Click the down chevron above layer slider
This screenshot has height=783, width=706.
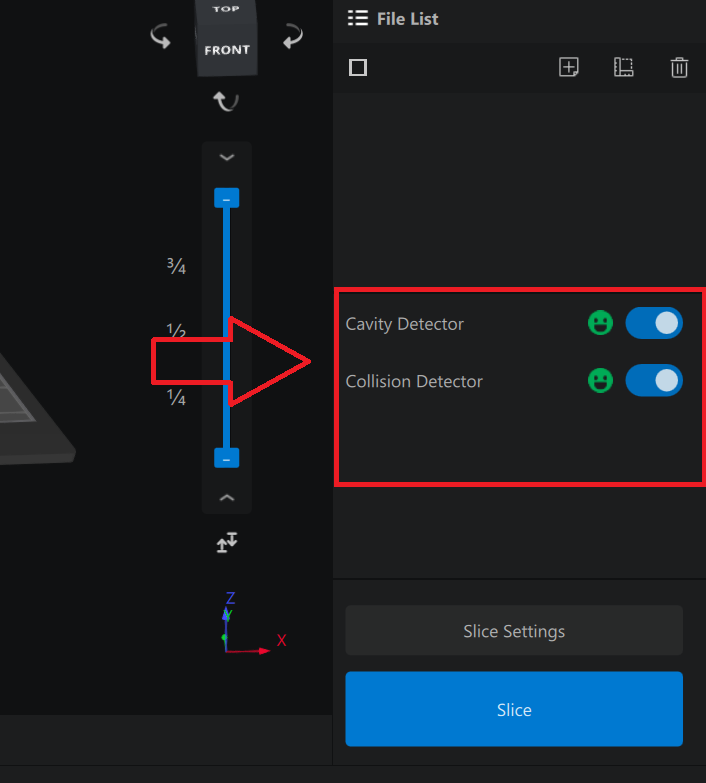click(x=227, y=157)
